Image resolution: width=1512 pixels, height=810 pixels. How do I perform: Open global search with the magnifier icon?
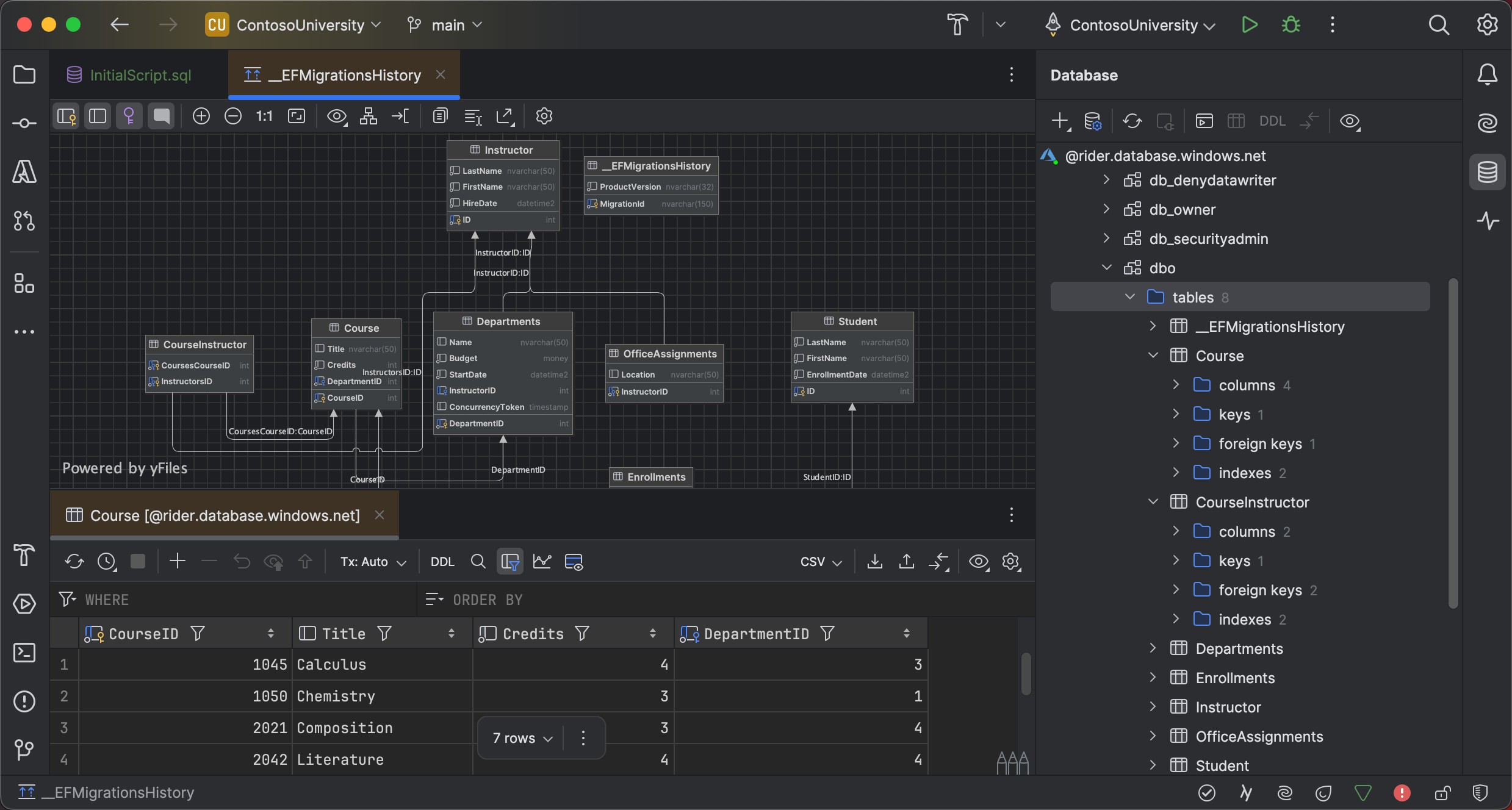(1439, 24)
